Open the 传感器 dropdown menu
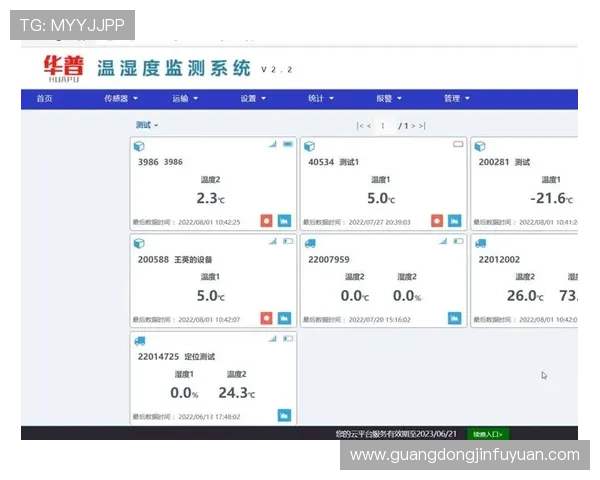 click(x=121, y=98)
